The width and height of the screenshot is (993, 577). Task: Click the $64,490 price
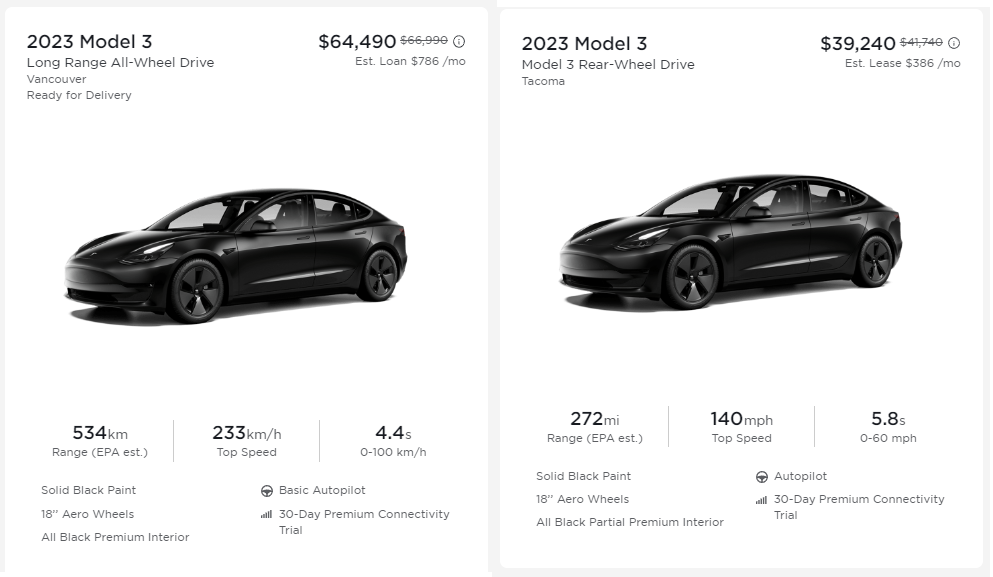pos(357,42)
